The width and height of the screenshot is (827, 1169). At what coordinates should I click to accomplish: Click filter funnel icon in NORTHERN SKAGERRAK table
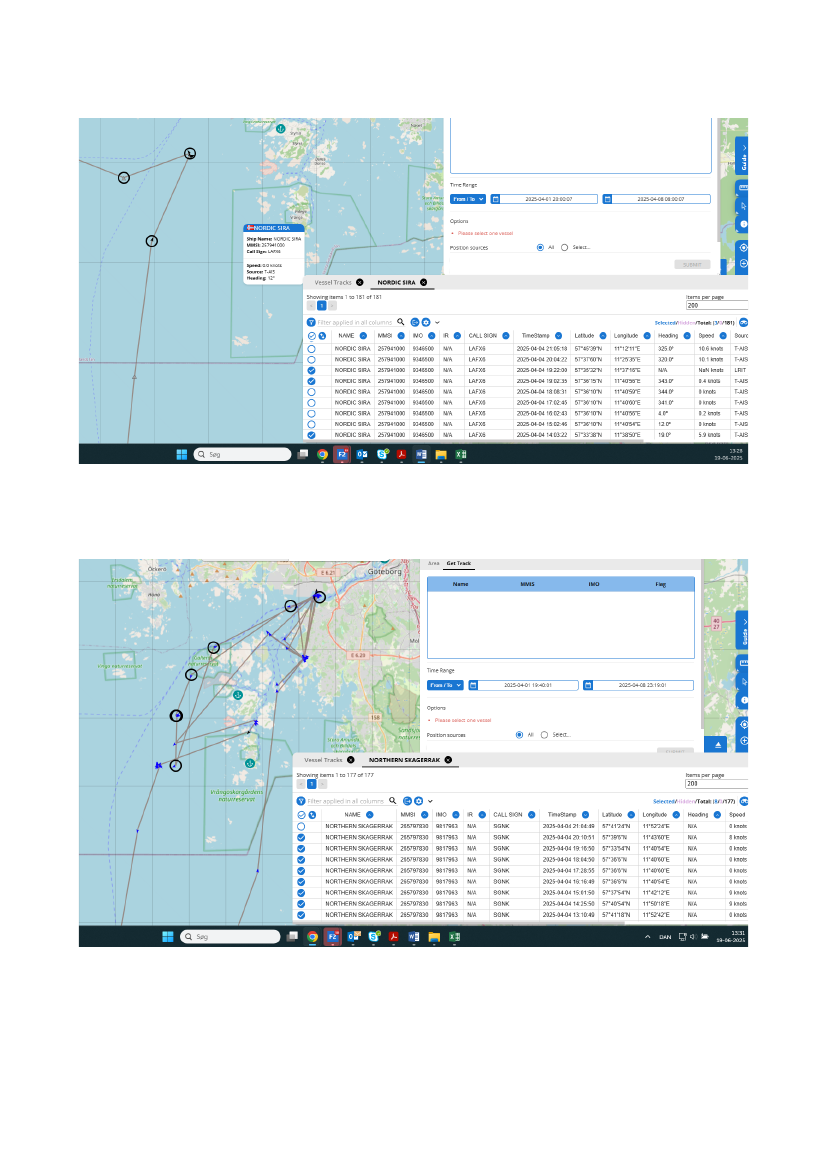(x=300, y=801)
